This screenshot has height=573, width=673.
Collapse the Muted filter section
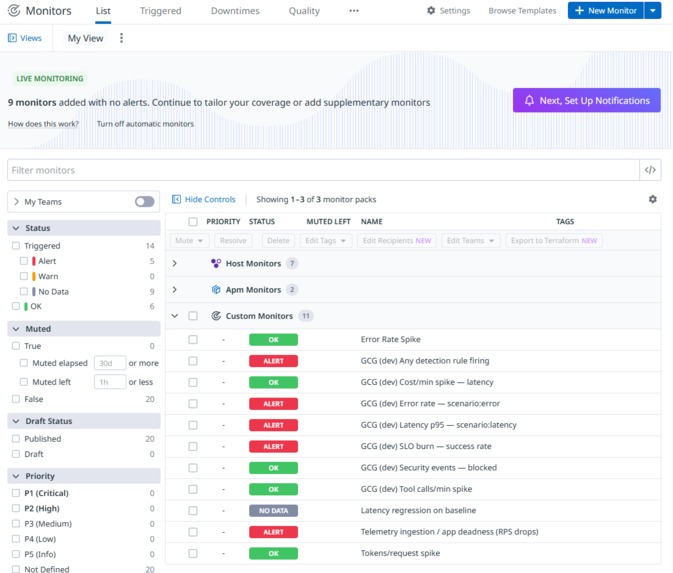click(16, 329)
